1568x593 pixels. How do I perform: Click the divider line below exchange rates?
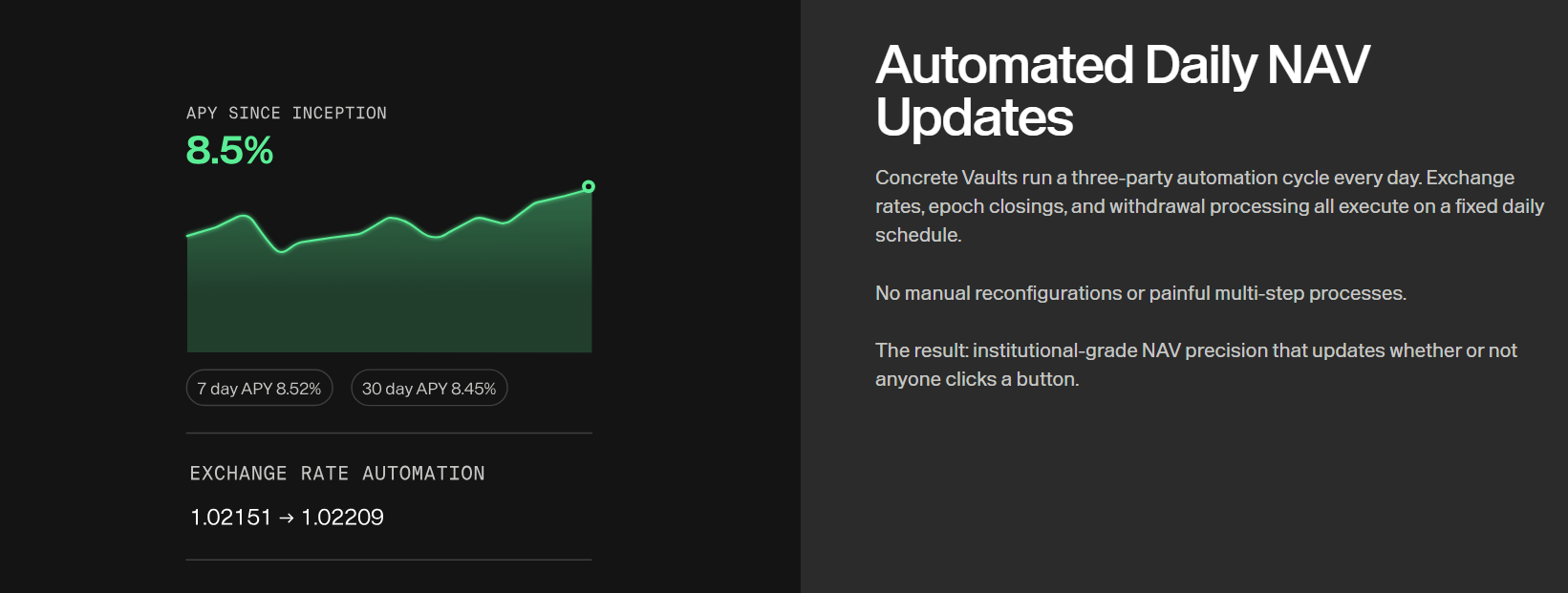[389, 560]
